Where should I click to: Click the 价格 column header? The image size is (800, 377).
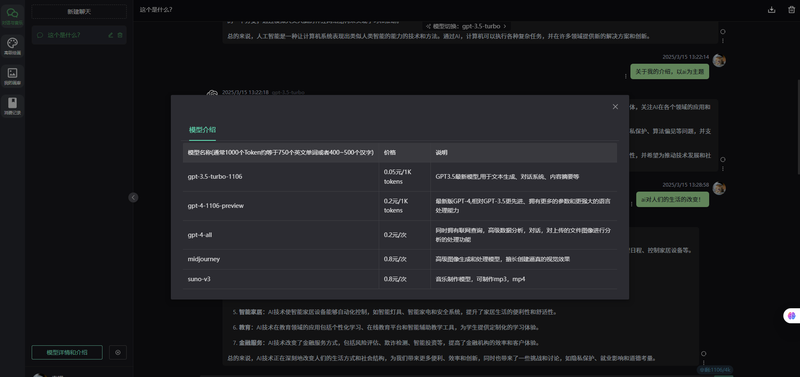405,153
